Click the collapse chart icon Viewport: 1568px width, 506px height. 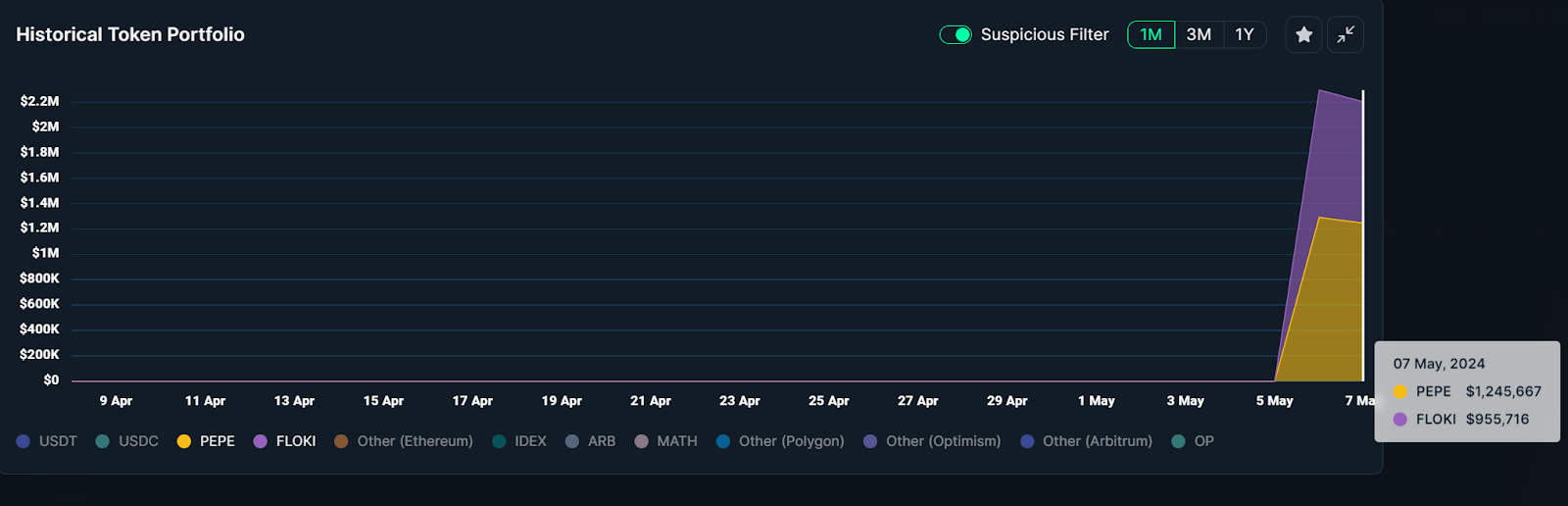tap(1346, 35)
